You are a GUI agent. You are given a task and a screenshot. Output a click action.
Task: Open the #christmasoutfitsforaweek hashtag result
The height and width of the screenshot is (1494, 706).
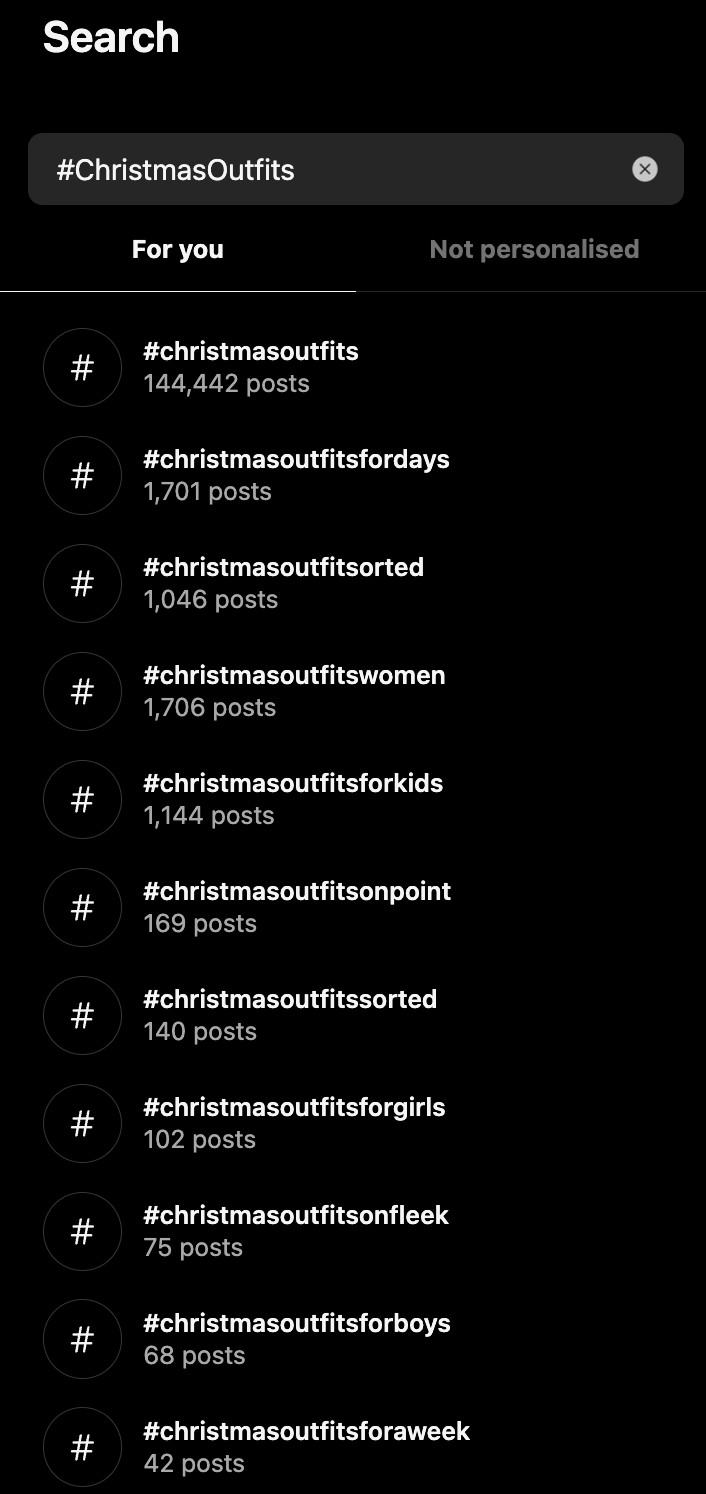coord(306,1431)
